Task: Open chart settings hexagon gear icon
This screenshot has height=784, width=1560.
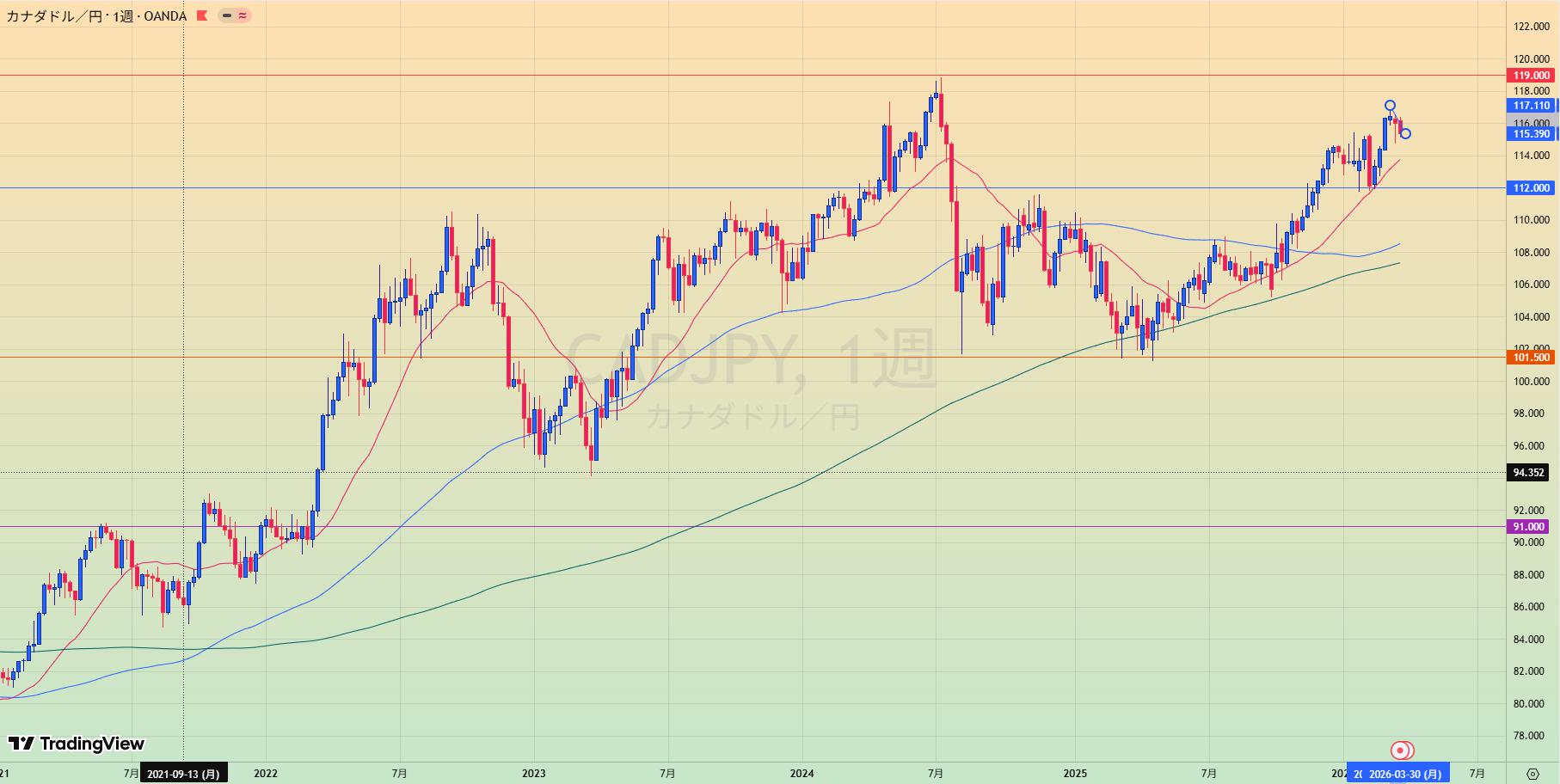Action: [x=1532, y=774]
